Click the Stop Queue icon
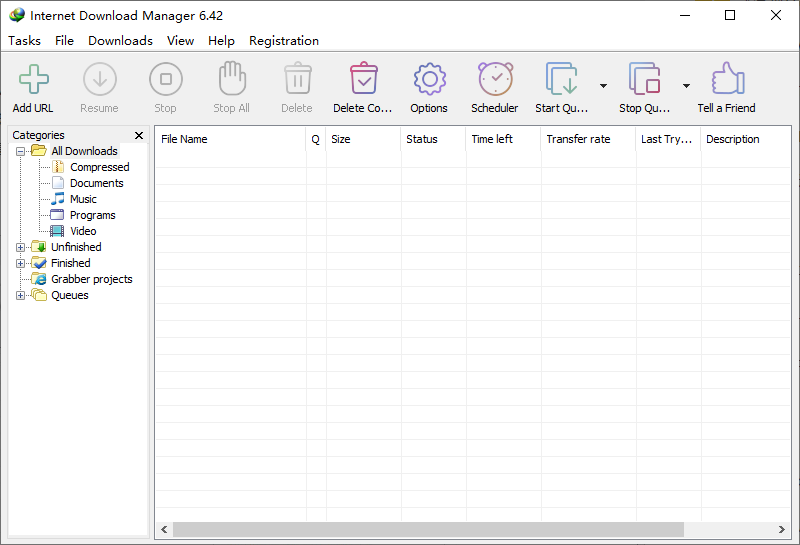800x545 pixels. click(x=644, y=79)
